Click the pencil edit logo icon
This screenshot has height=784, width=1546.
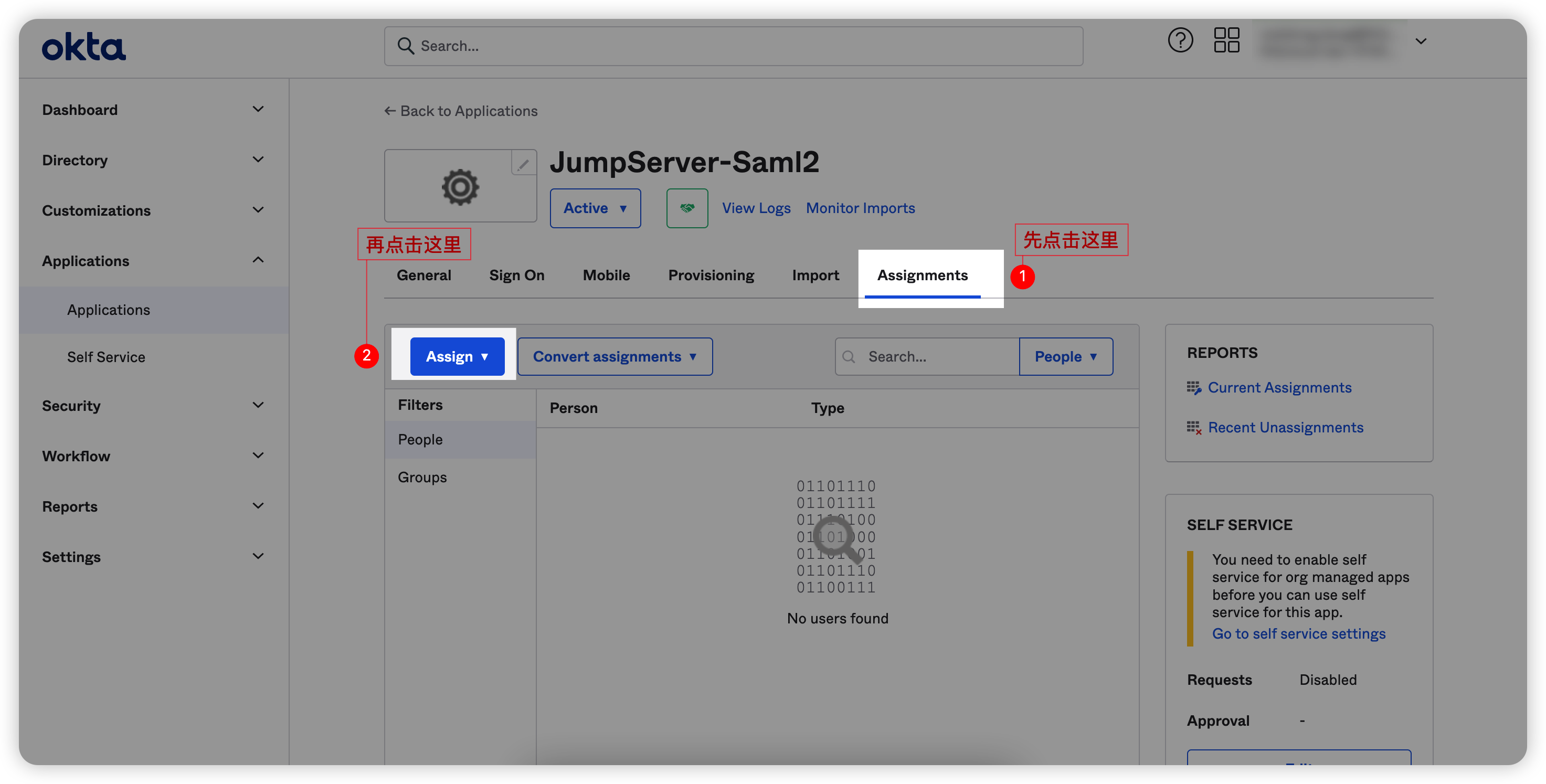[x=523, y=163]
